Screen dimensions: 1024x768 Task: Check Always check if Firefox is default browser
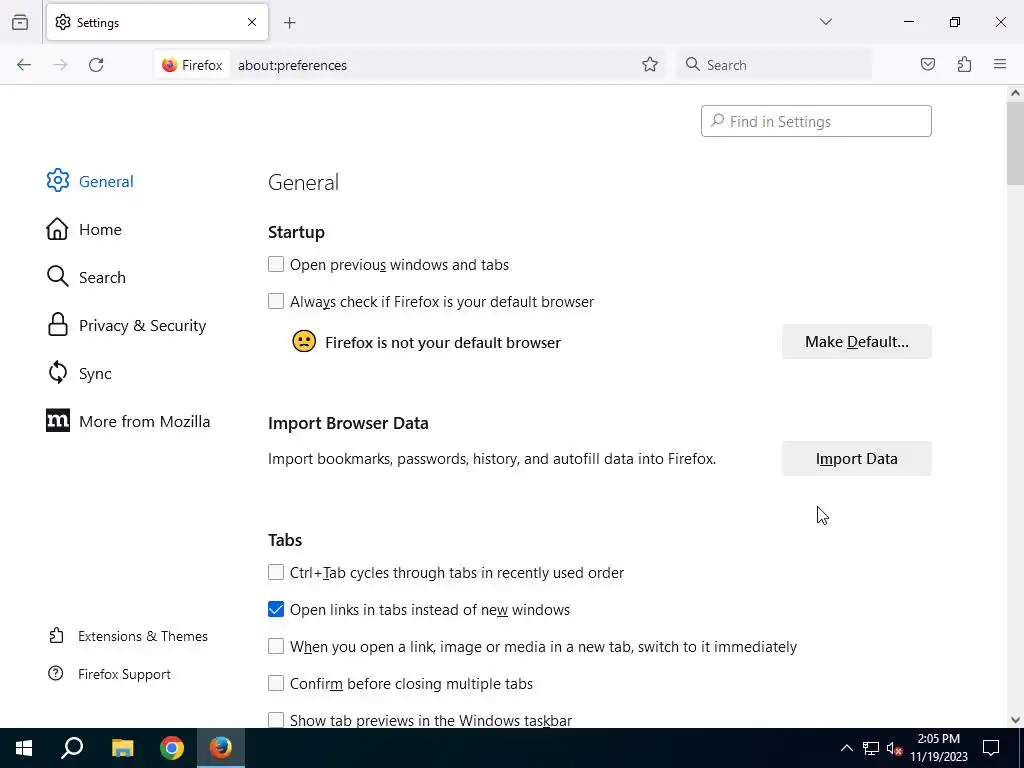click(x=276, y=301)
